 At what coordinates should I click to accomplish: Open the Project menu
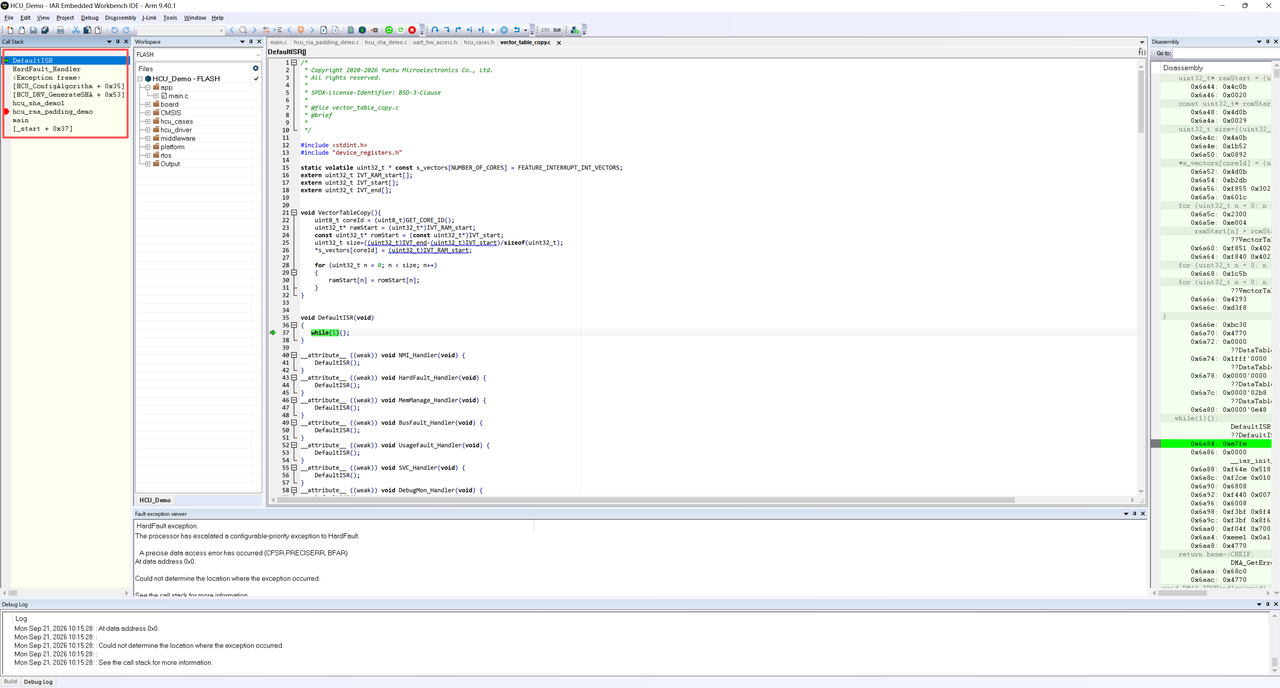[65, 17]
